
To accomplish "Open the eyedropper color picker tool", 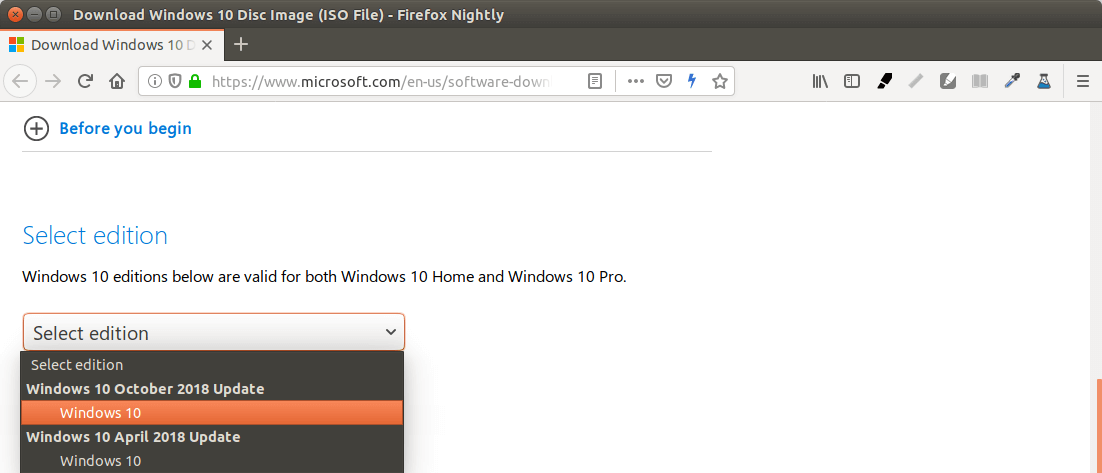I will coord(1012,81).
